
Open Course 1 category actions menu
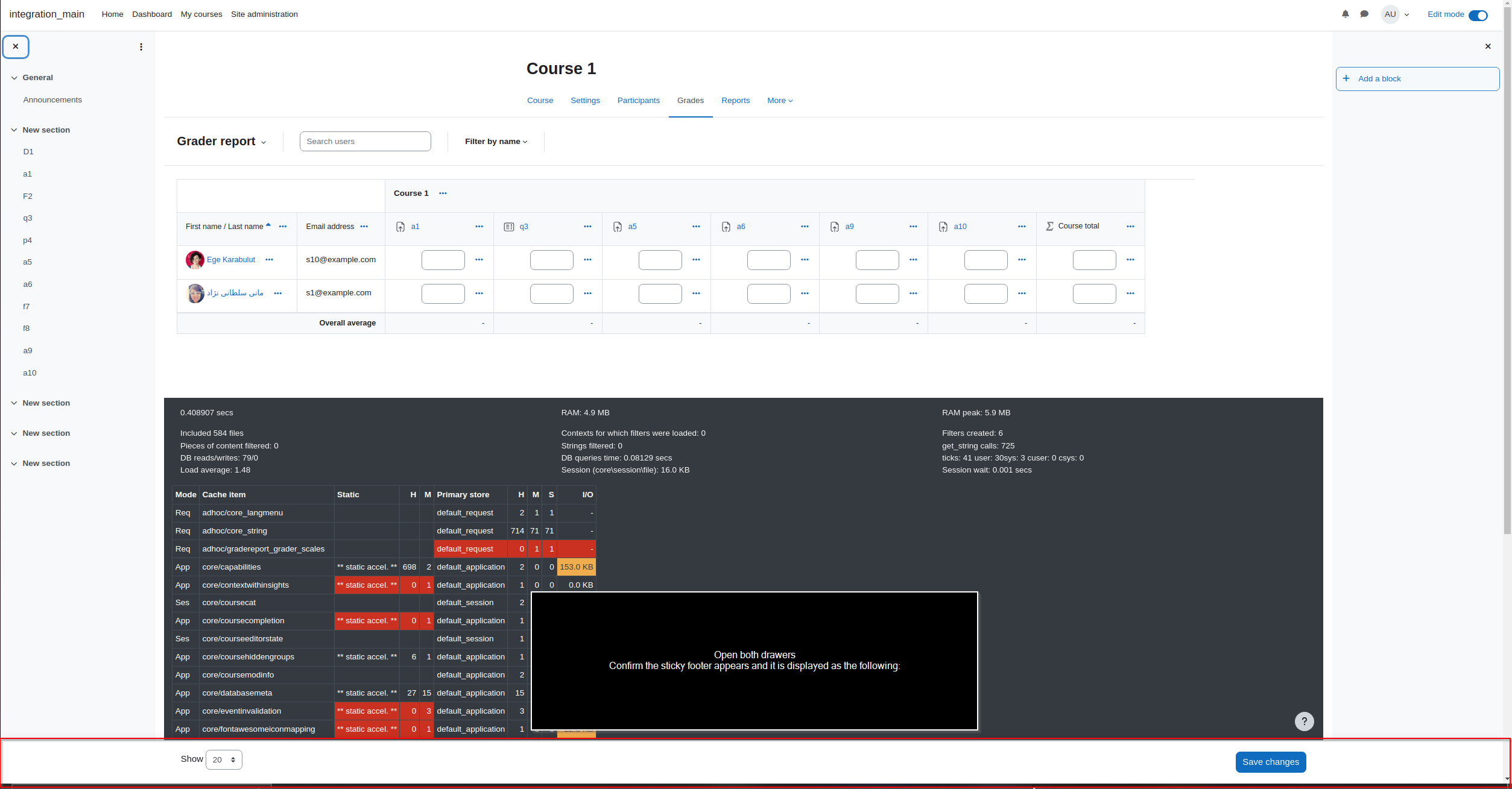(443, 193)
